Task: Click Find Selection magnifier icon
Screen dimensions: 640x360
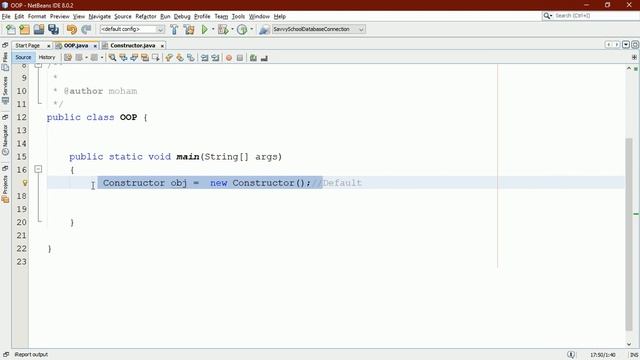Action: coord(112,58)
